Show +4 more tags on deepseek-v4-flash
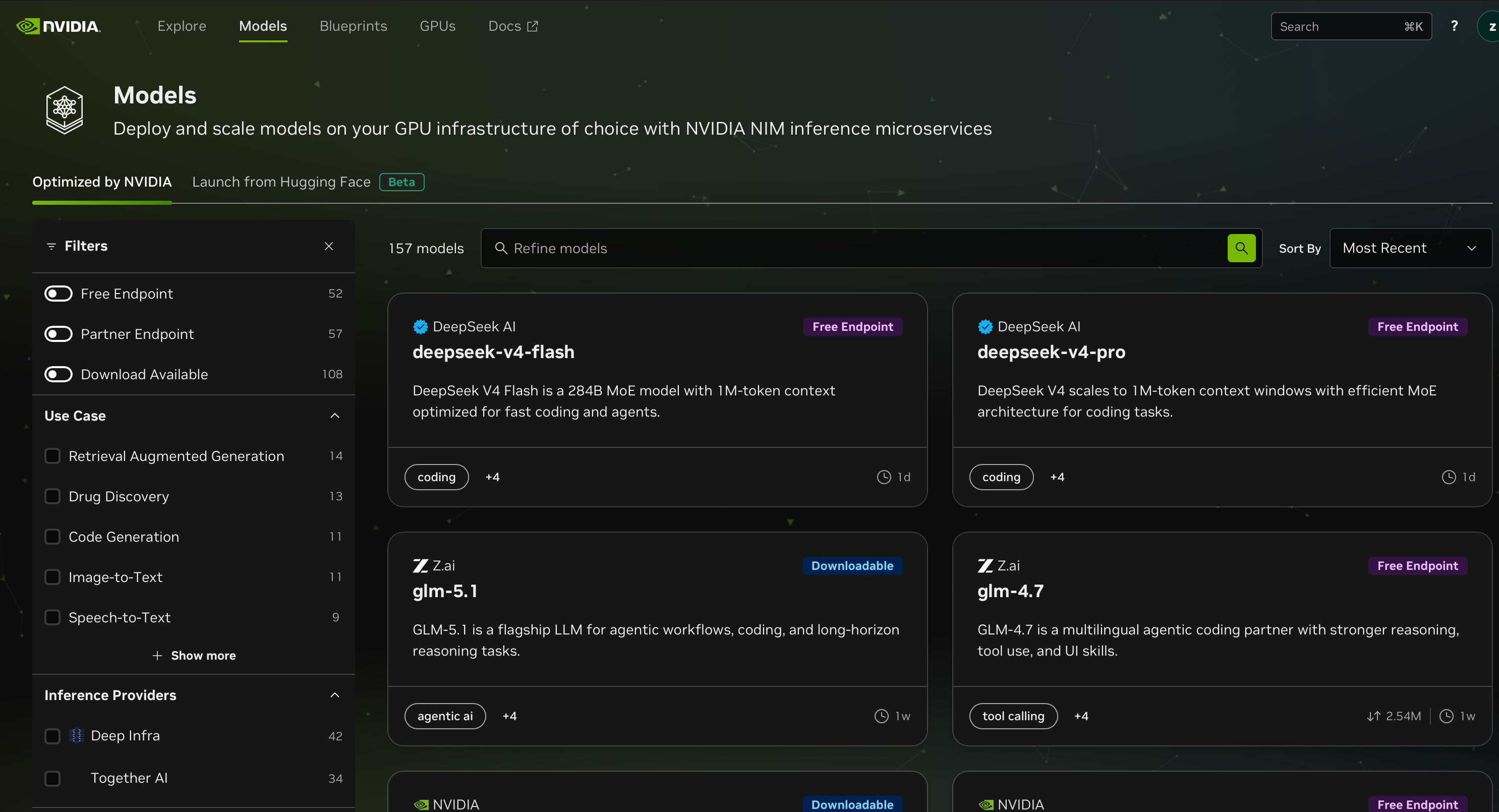 click(492, 477)
